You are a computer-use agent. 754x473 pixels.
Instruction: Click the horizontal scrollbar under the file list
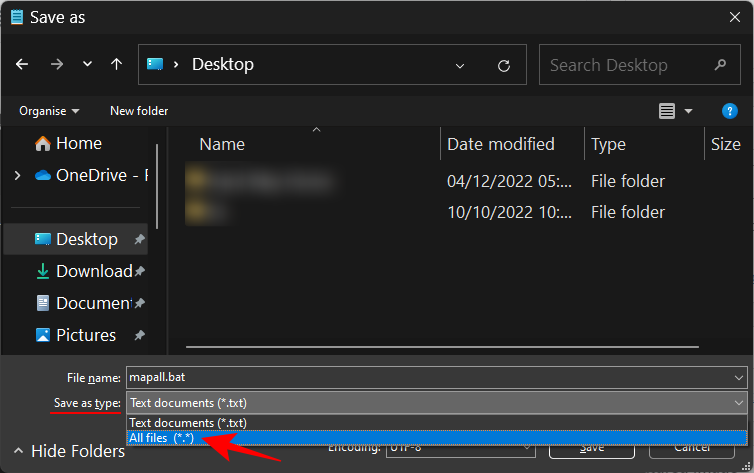[x=442, y=347]
